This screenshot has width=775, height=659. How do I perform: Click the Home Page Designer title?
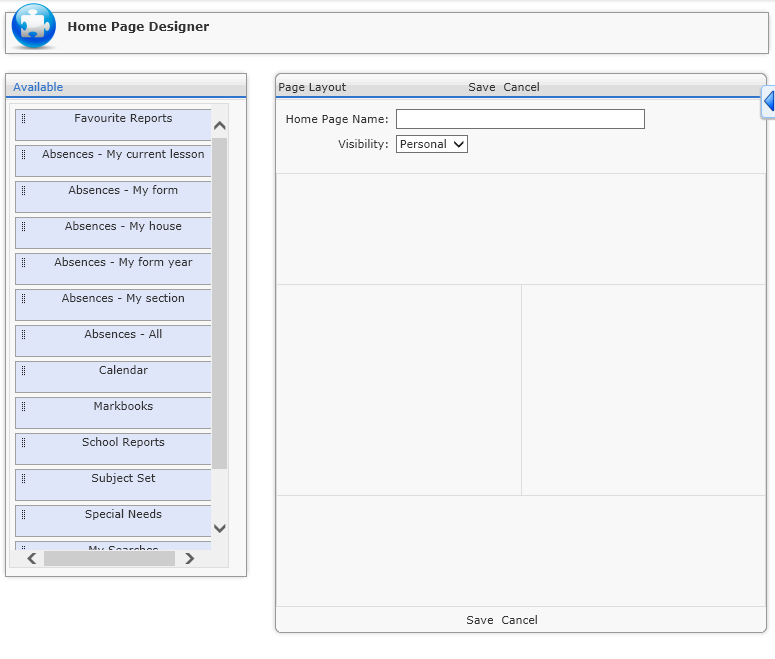(x=138, y=27)
